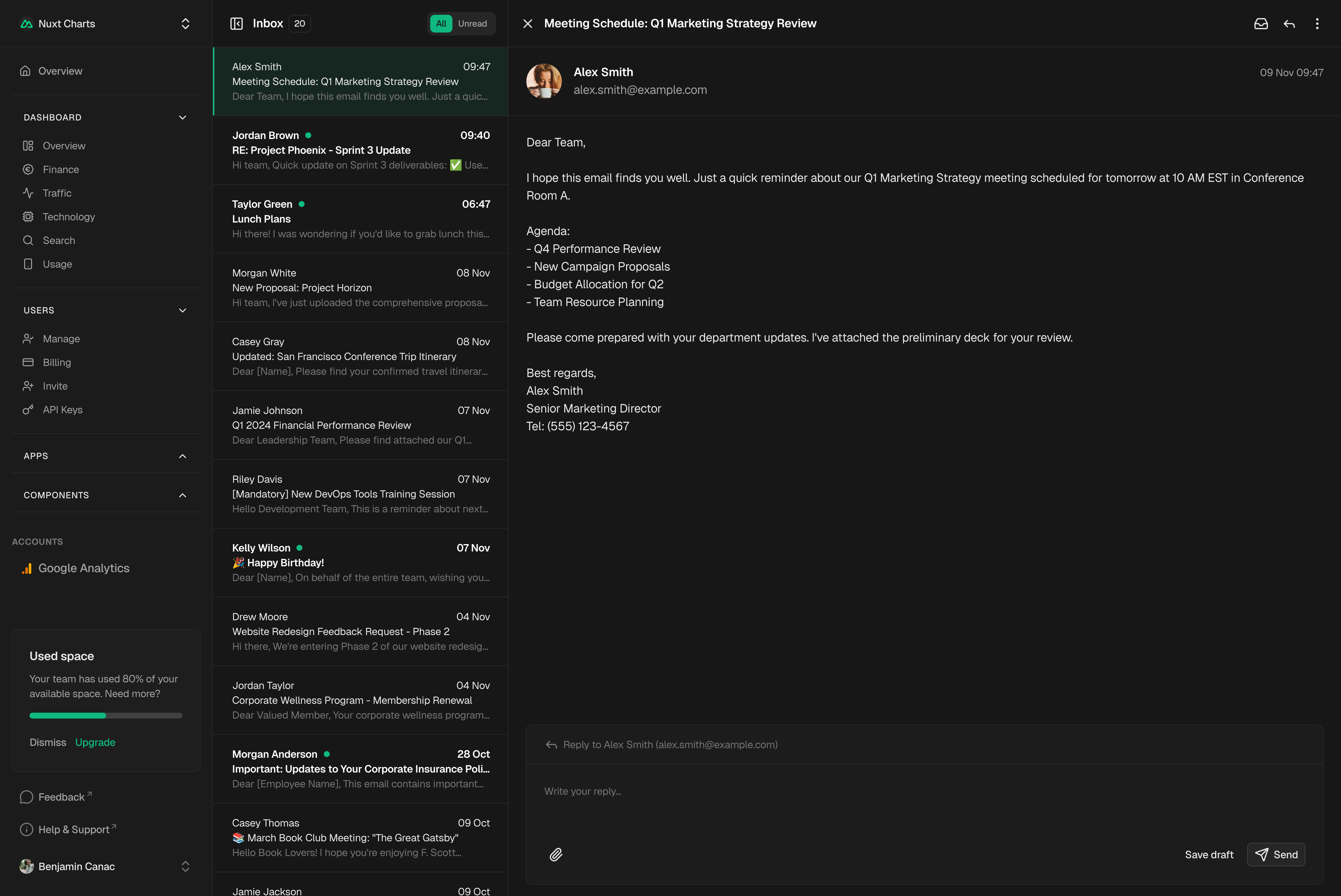Screen dimensions: 1341x896
Task: Open Finance from dashboard sidebar
Action: tap(61, 170)
